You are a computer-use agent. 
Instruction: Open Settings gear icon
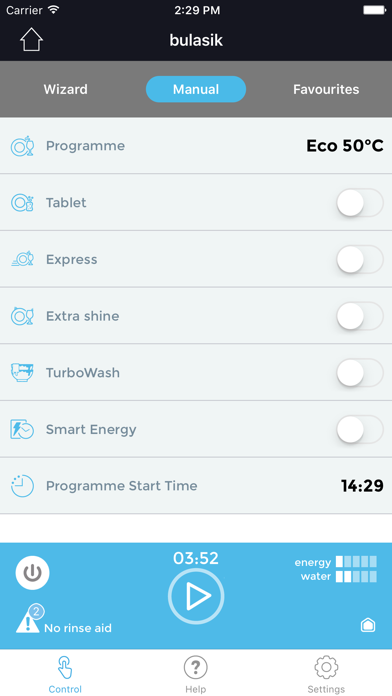(326, 667)
